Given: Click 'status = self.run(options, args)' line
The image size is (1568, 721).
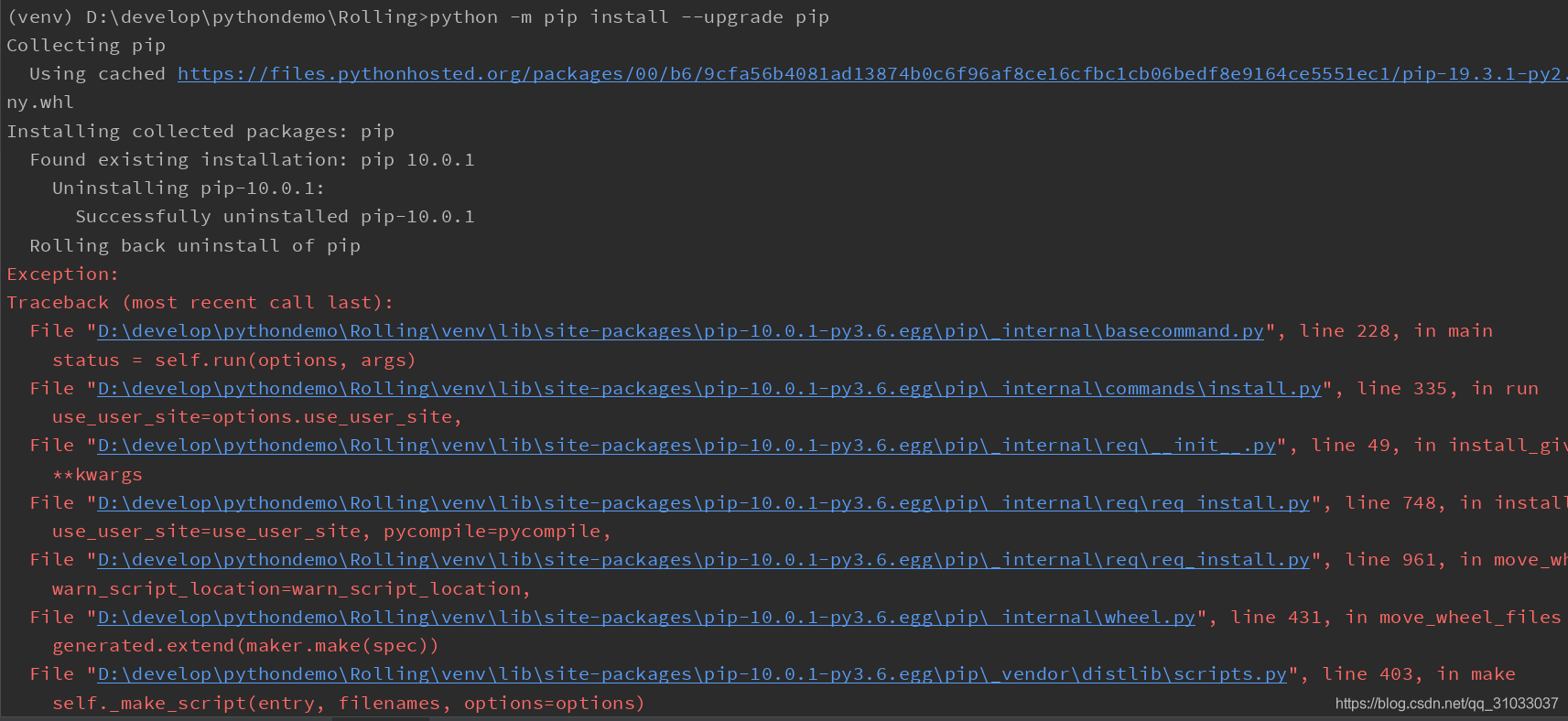Looking at the screenshot, I should pyautogui.click(x=234, y=360).
